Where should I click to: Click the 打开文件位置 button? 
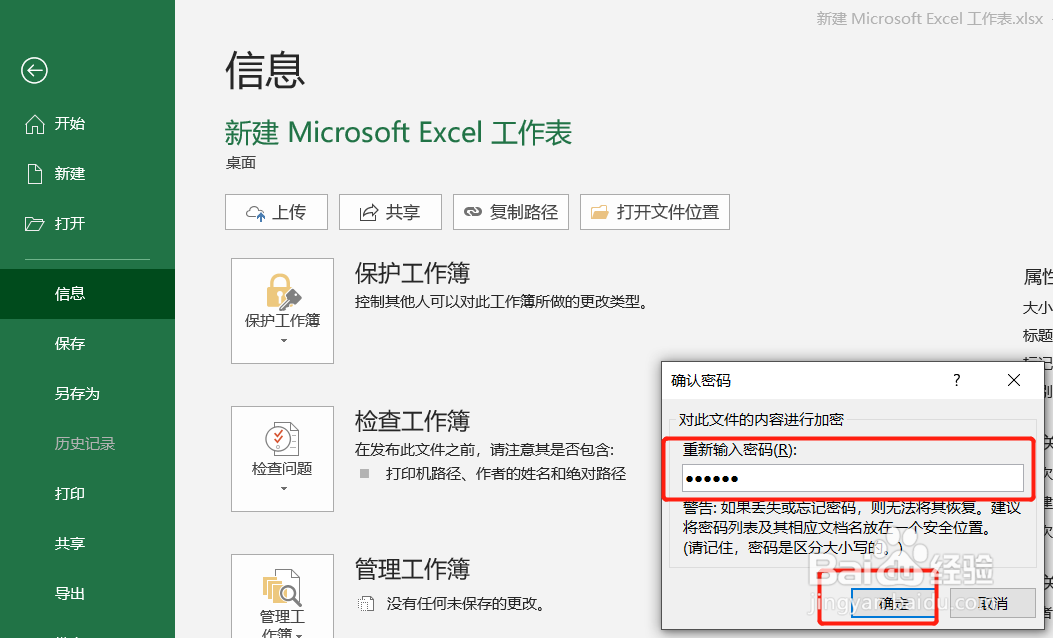click(655, 212)
